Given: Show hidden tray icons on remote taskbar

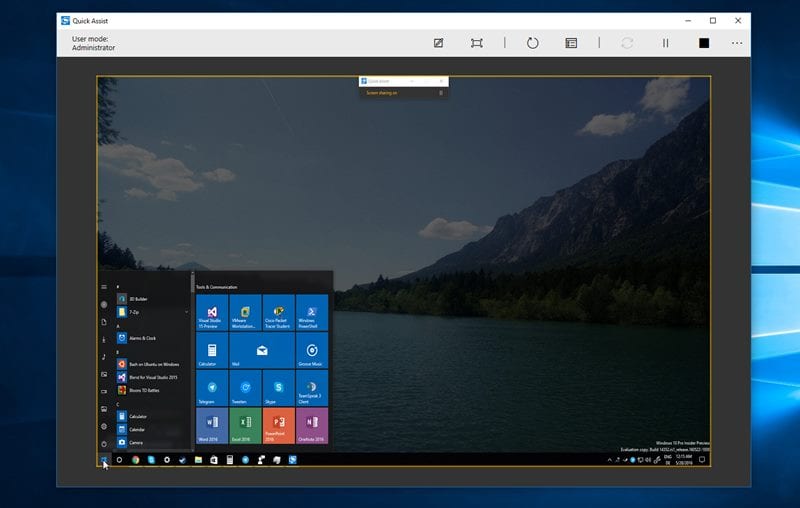Looking at the screenshot, I should point(609,460).
